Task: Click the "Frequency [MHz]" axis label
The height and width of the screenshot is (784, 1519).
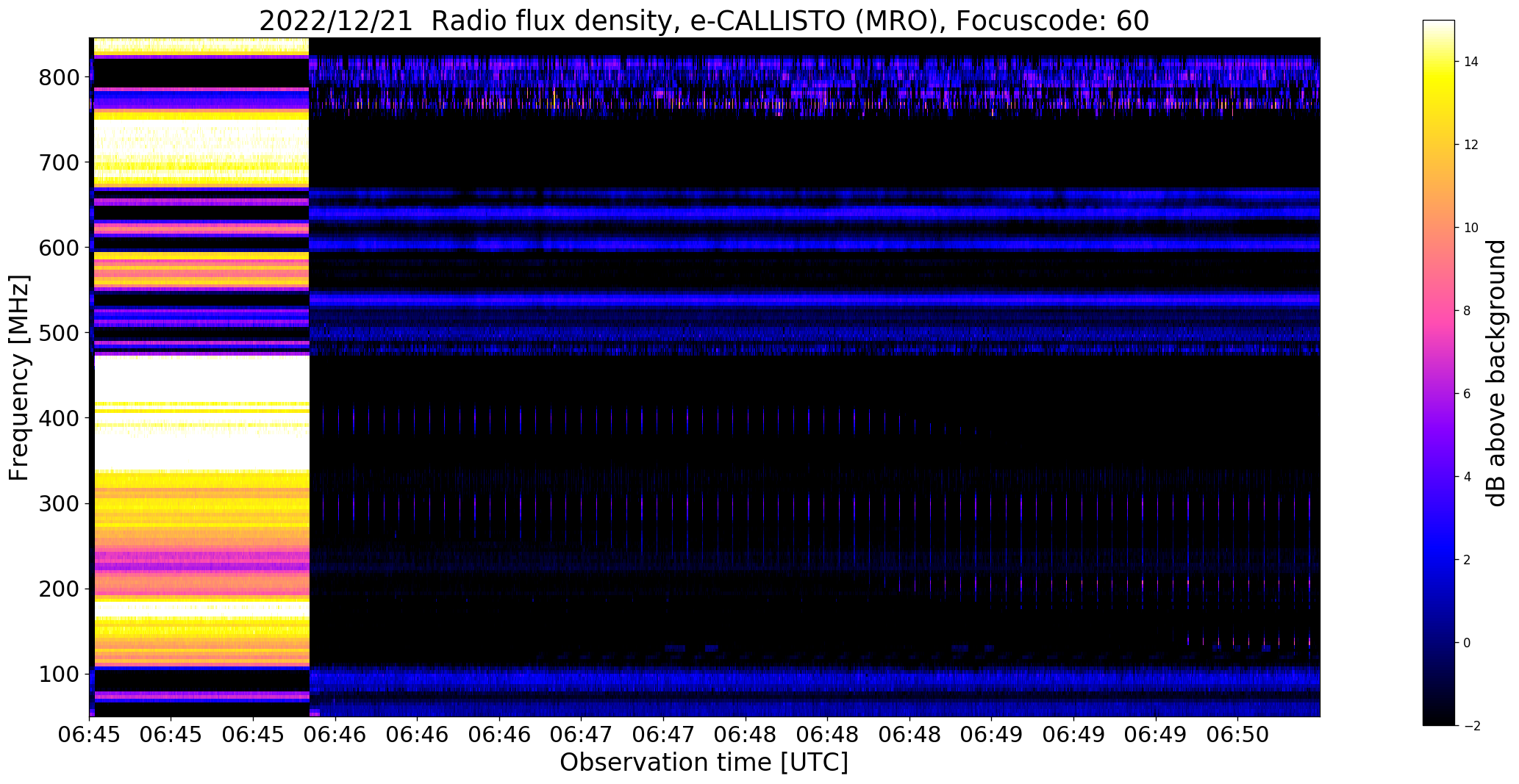Action: pos(20,378)
